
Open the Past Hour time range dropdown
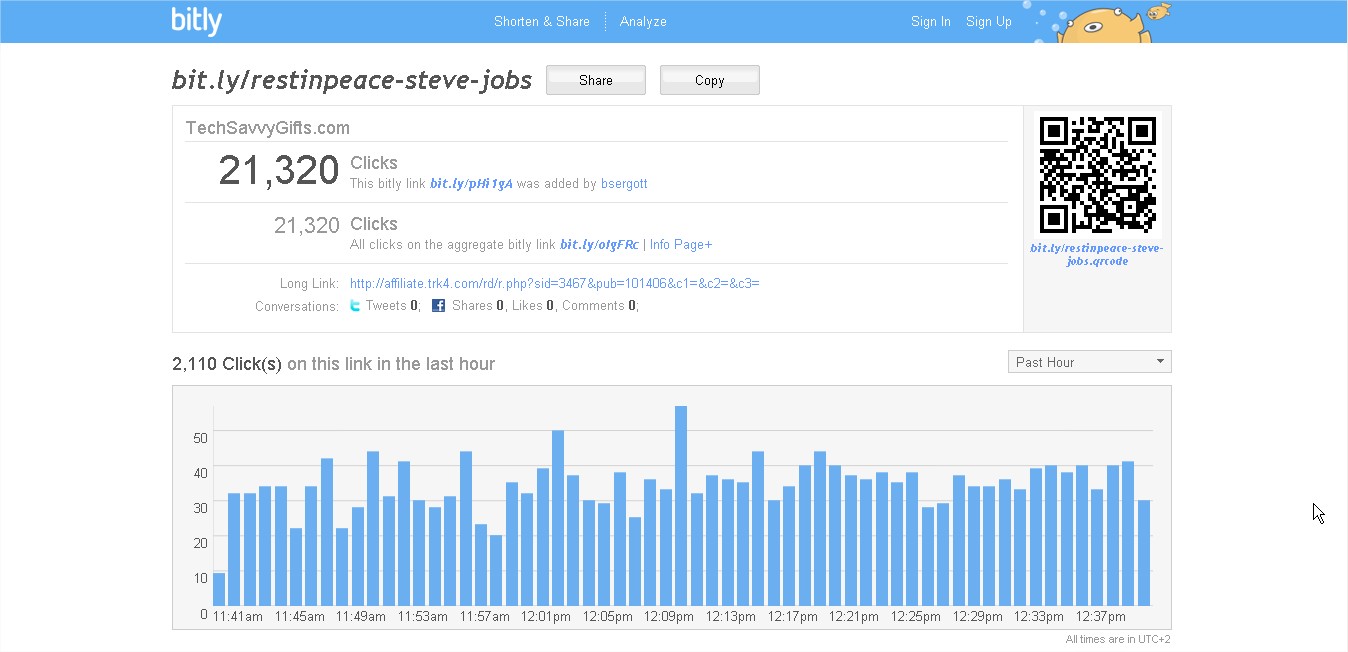point(1089,362)
